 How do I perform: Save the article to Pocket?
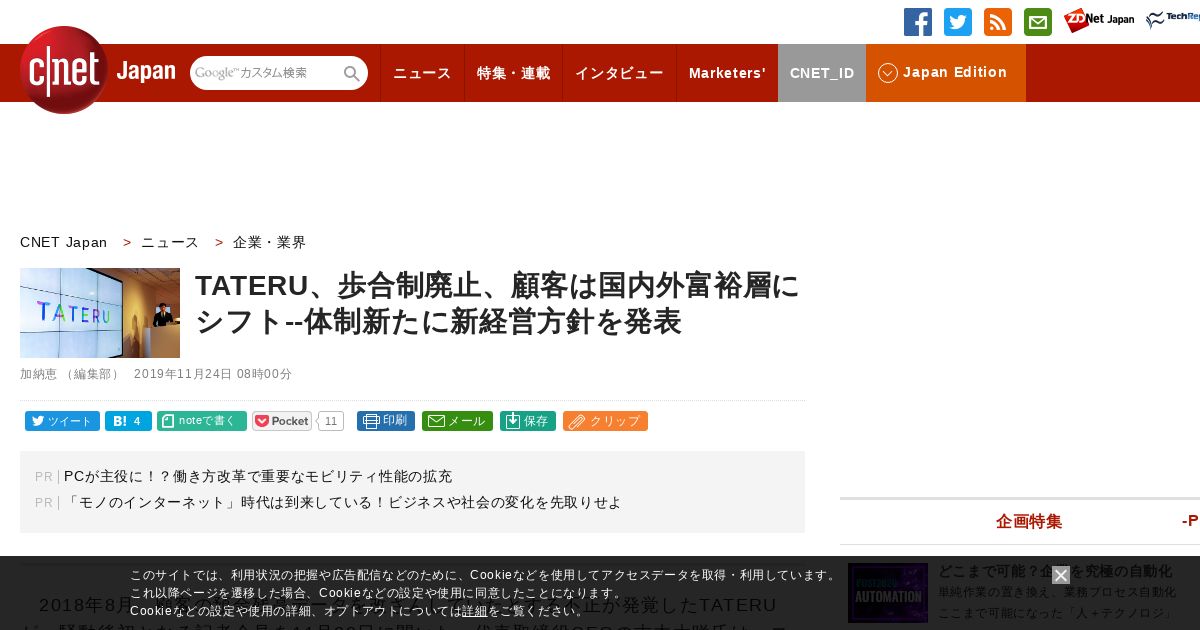coord(282,421)
